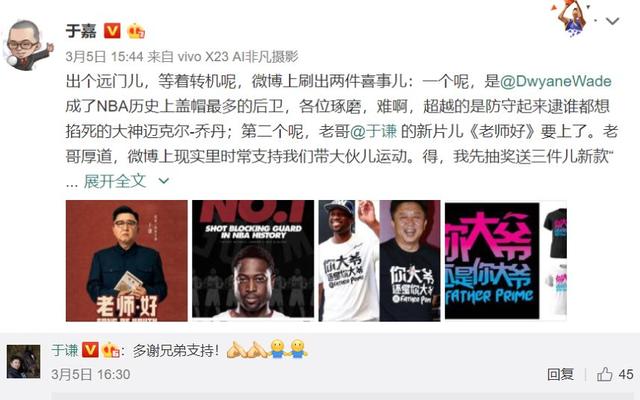Click the crown membership badge beside 于嘉
Screen dimensions: 640x400
click(x=136, y=31)
